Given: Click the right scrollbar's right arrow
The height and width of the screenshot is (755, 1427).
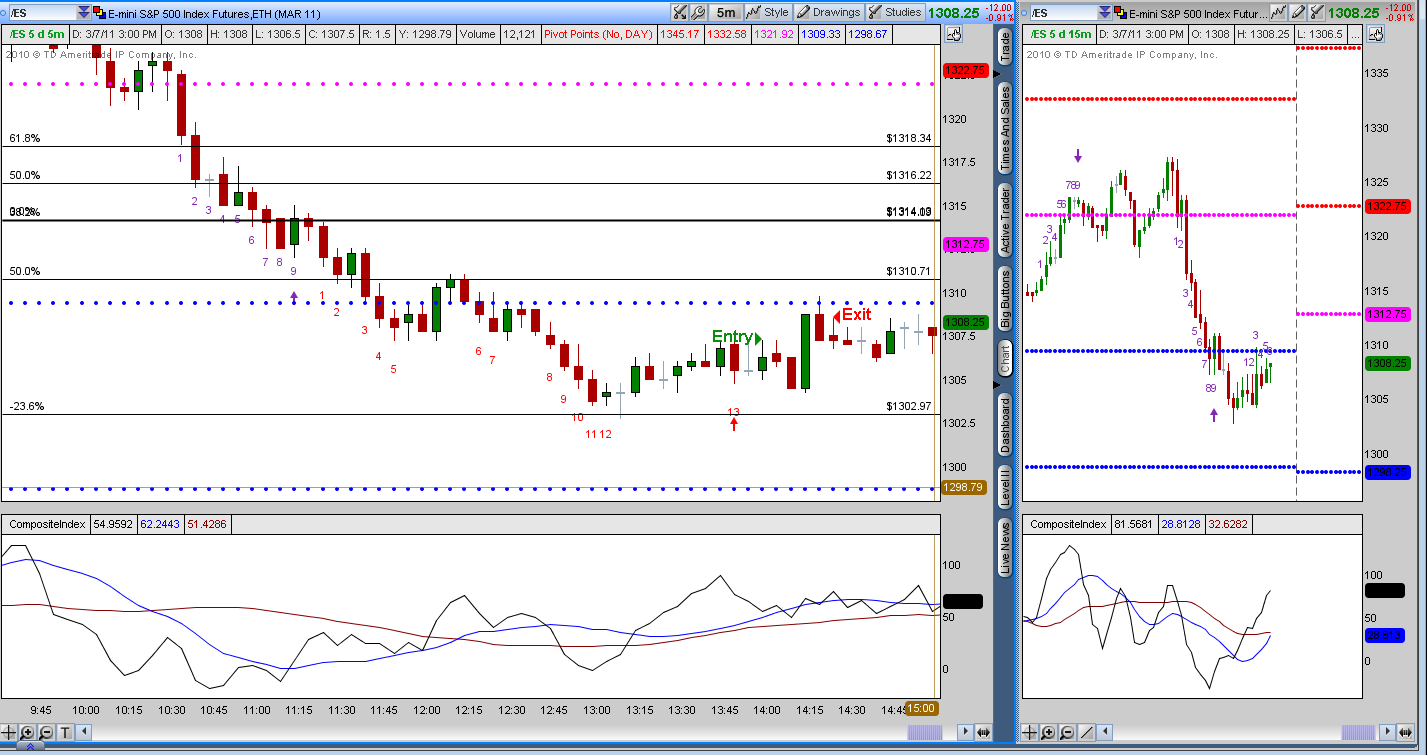Looking at the screenshot, I should [x=1385, y=732].
